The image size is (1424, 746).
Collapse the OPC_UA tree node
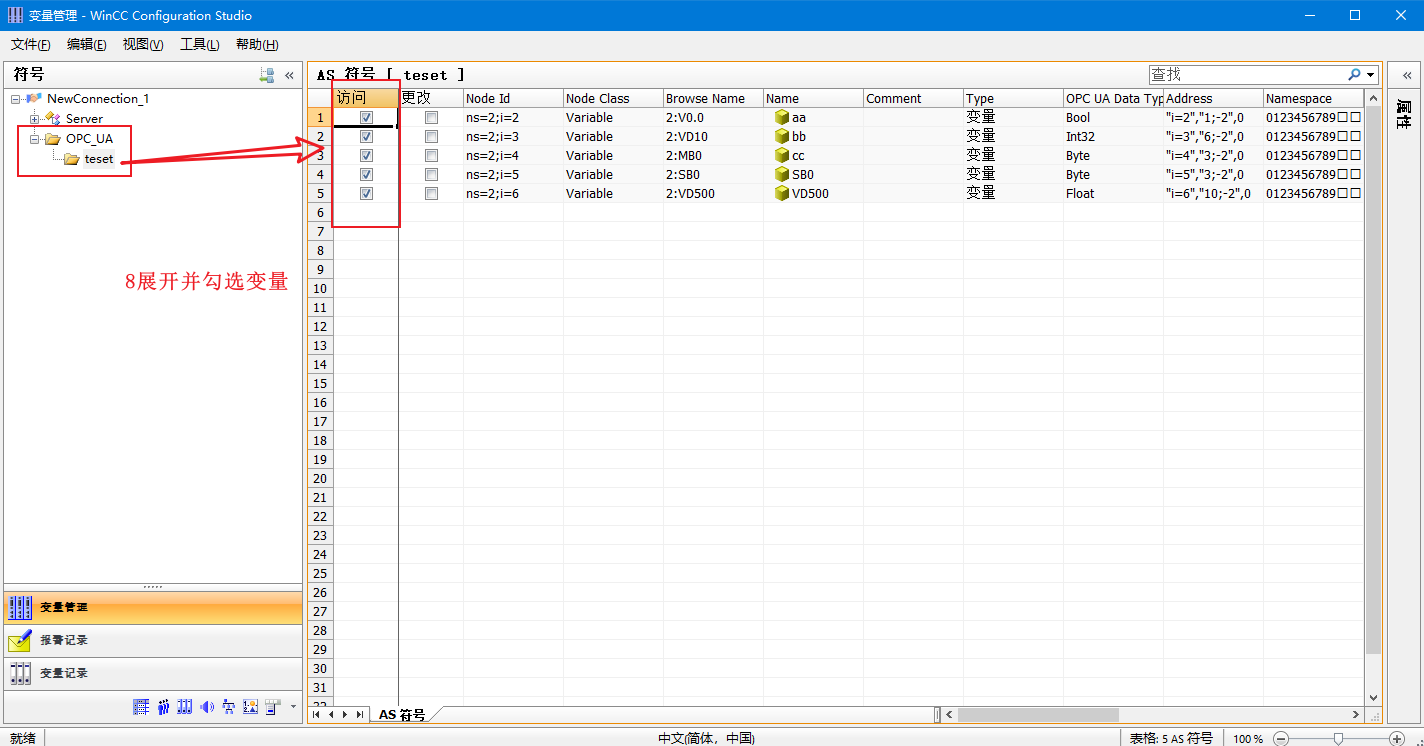(x=35, y=139)
